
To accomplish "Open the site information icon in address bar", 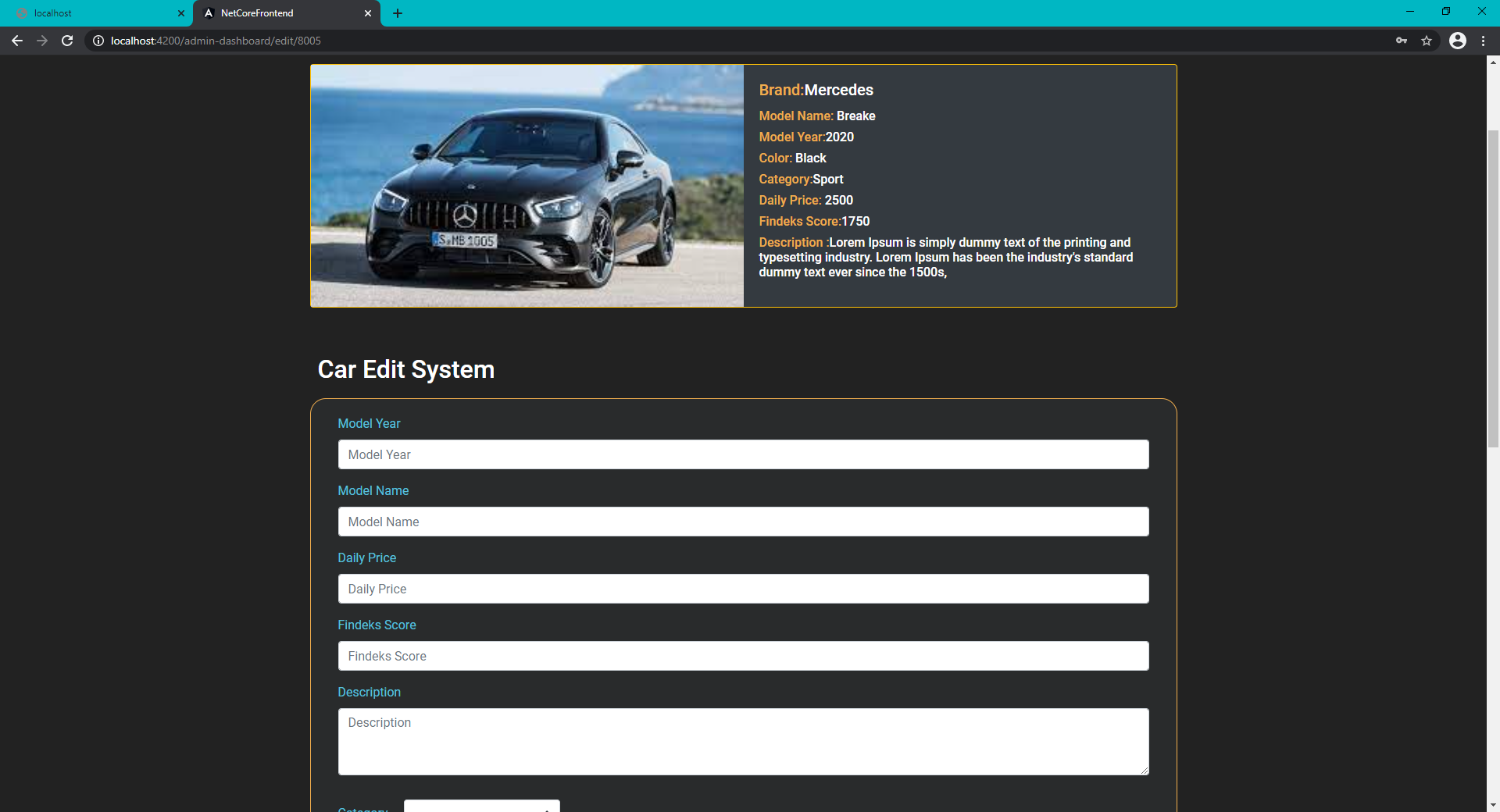I will pyautogui.click(x=98, y=41).
